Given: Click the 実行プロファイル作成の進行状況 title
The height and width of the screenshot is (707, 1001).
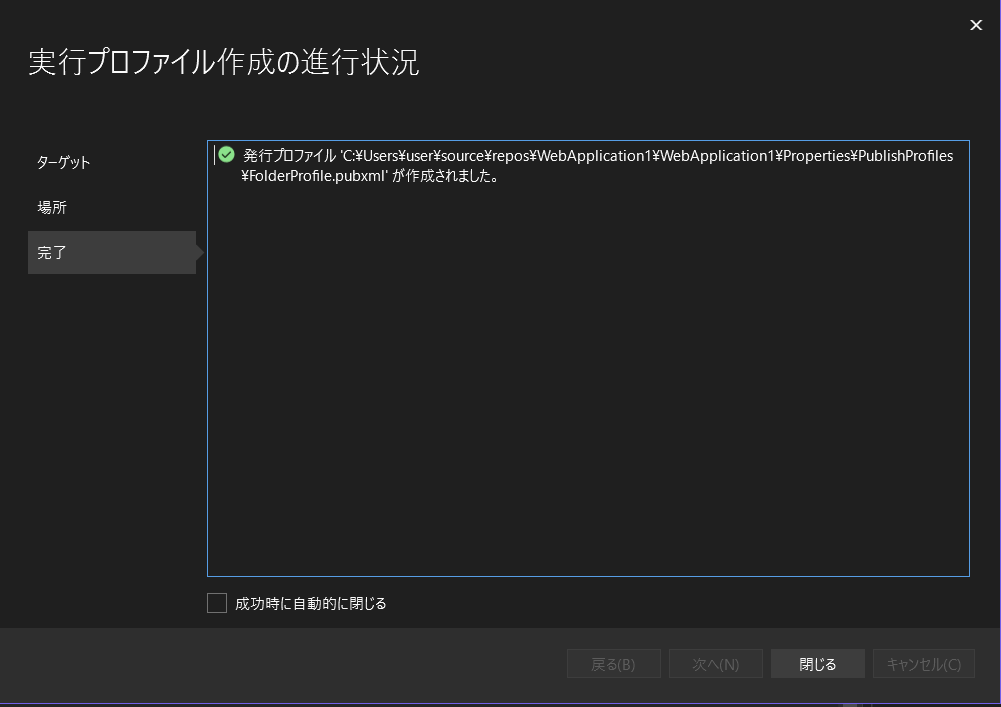Looking at the screenshot, I should tap(224, 62).
